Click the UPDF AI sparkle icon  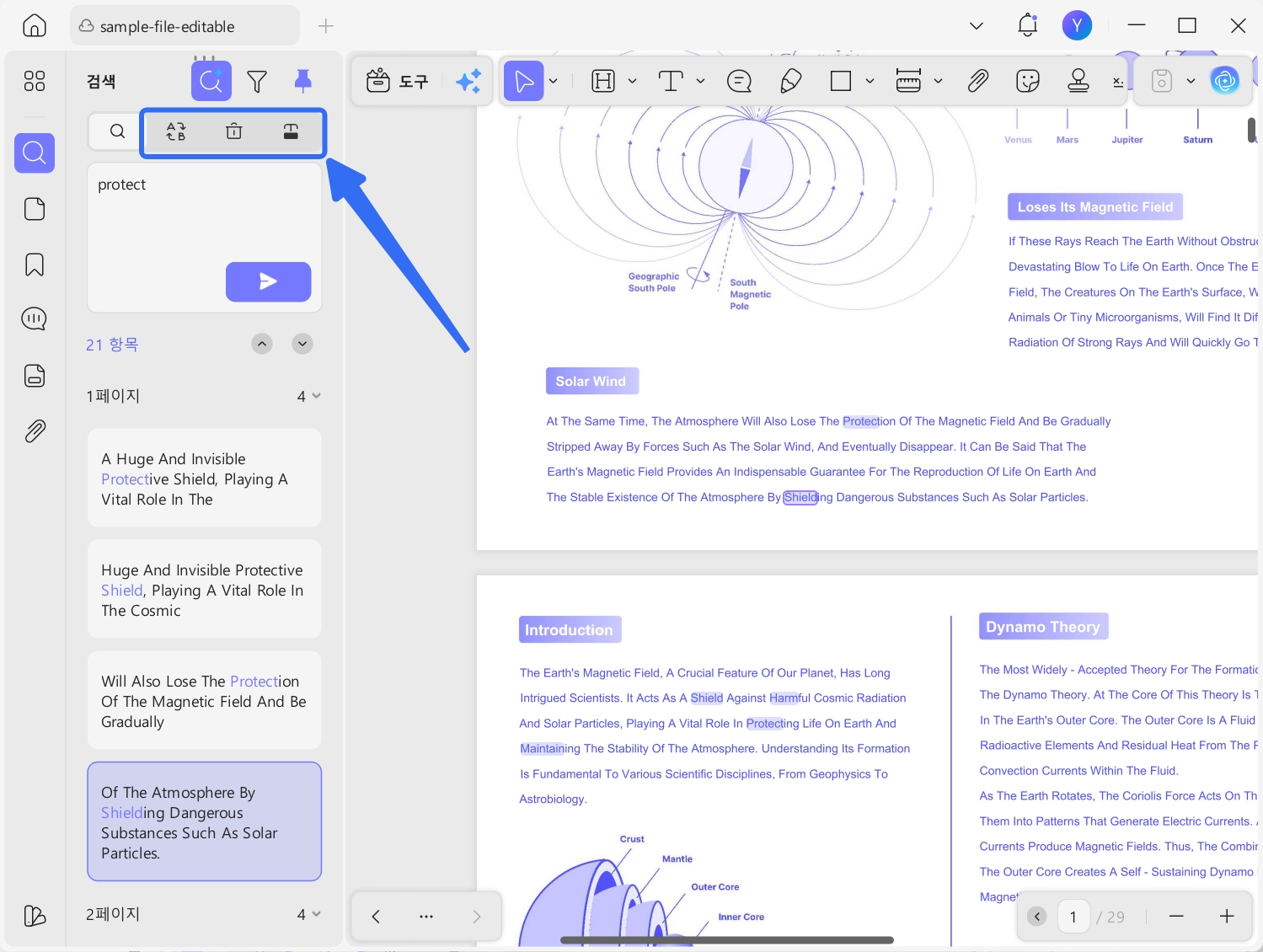pos(468,81)
